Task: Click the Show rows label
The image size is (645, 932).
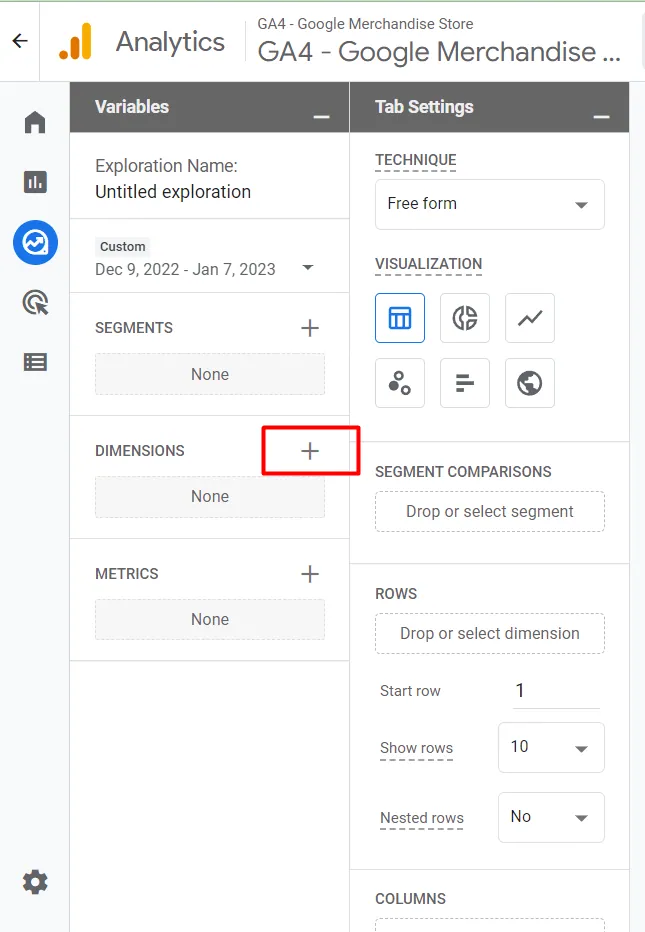Action: point(416,748)
